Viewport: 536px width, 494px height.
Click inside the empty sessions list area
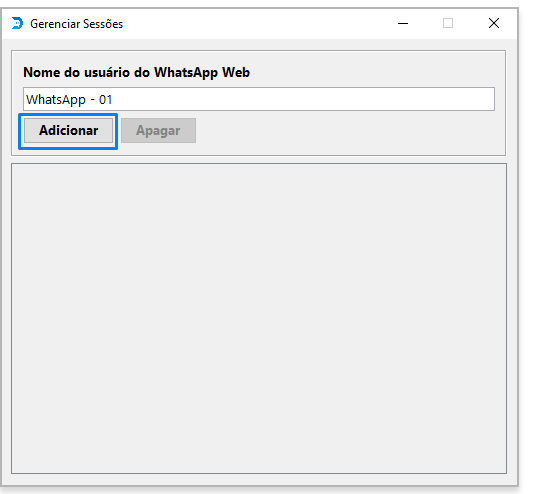point(259,318)
